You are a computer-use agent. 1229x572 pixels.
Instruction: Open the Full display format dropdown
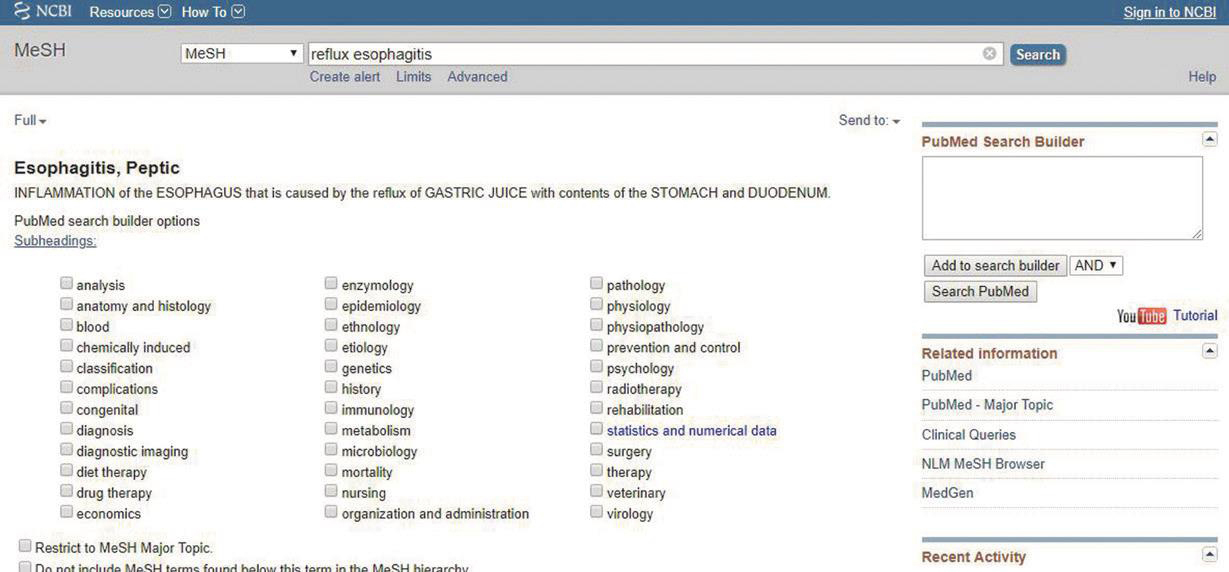(30, 121)
